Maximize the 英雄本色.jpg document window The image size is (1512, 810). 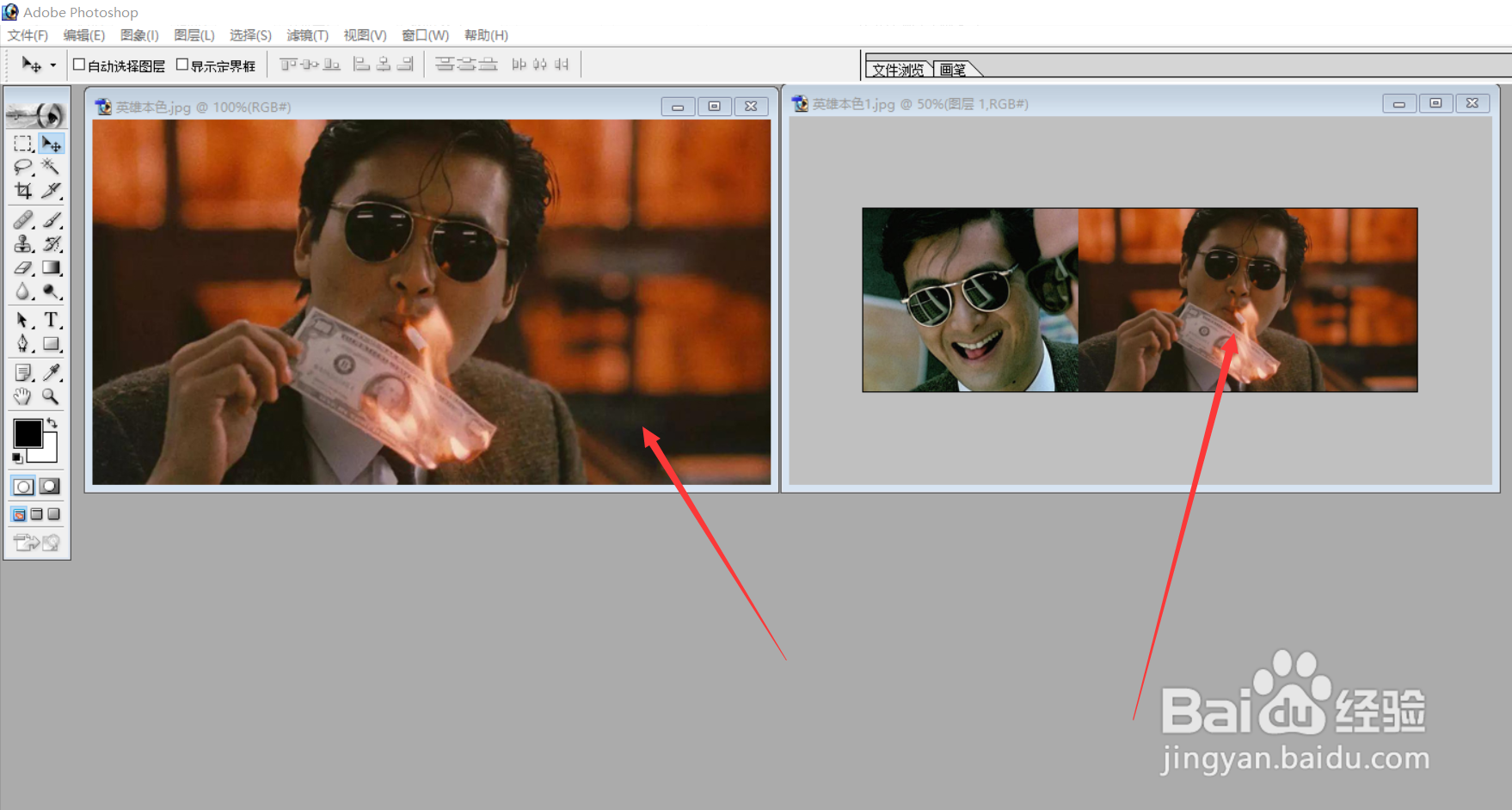click(x=714, y=107)
